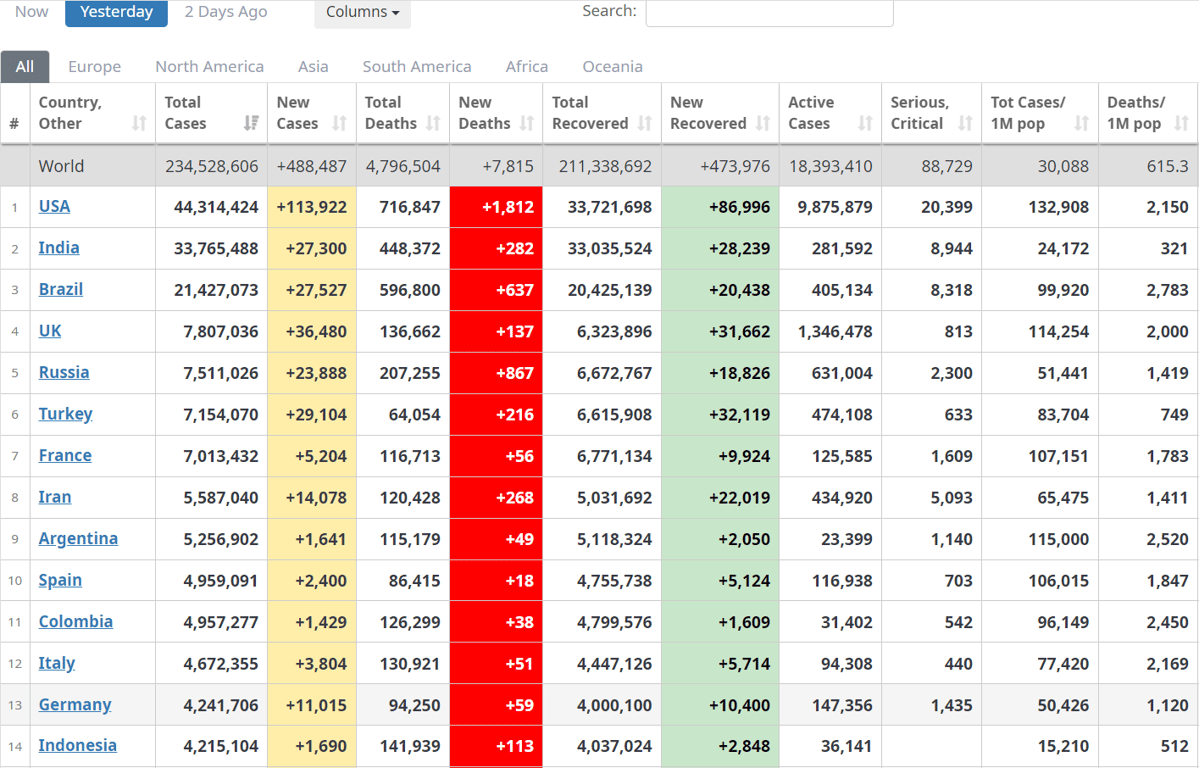Click USA new deaths cell +1,812
The height and width of the screenshot is (768, 1199).
coord(496,207)
